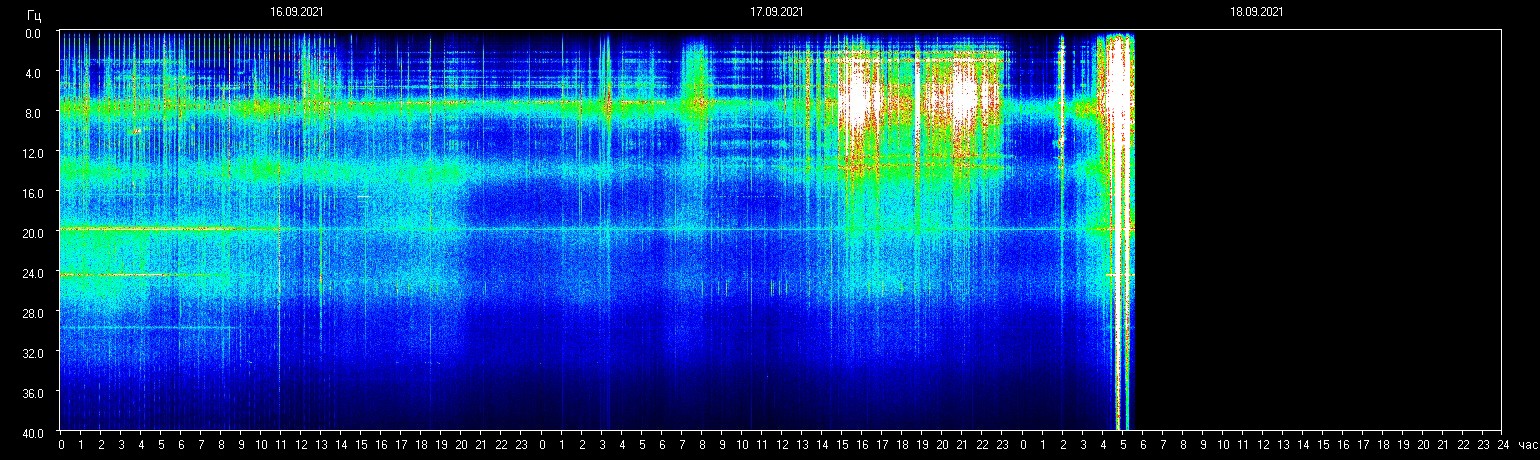The height and width of the screenshot is (460, 1540).
Task: Select the 0.0 frequency axis label
Action: (34, 33)
